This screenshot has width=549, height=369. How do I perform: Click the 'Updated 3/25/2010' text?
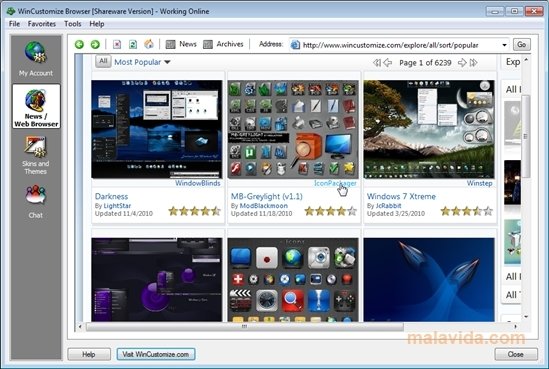pos(396,214)
